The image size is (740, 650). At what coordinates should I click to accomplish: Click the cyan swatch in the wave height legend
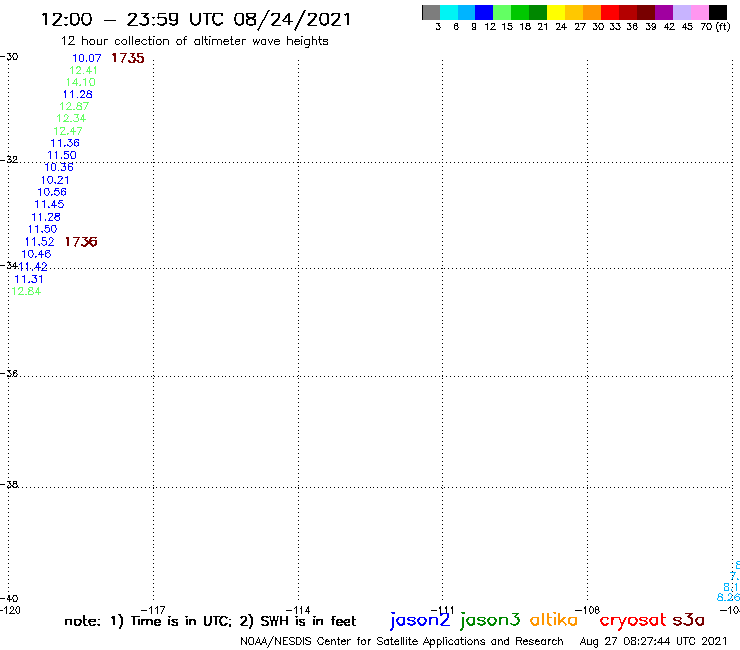click(x=449, y=12)
